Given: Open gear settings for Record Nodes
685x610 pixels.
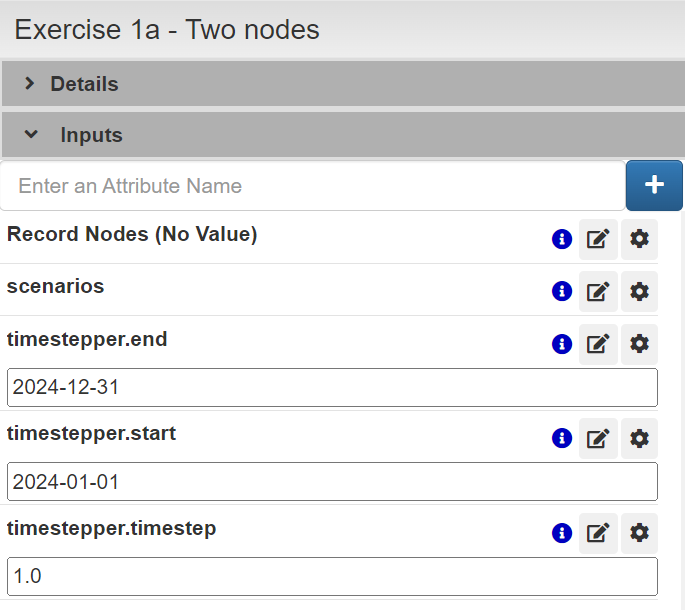Looking at the screenshot, I should pos(640,239).
